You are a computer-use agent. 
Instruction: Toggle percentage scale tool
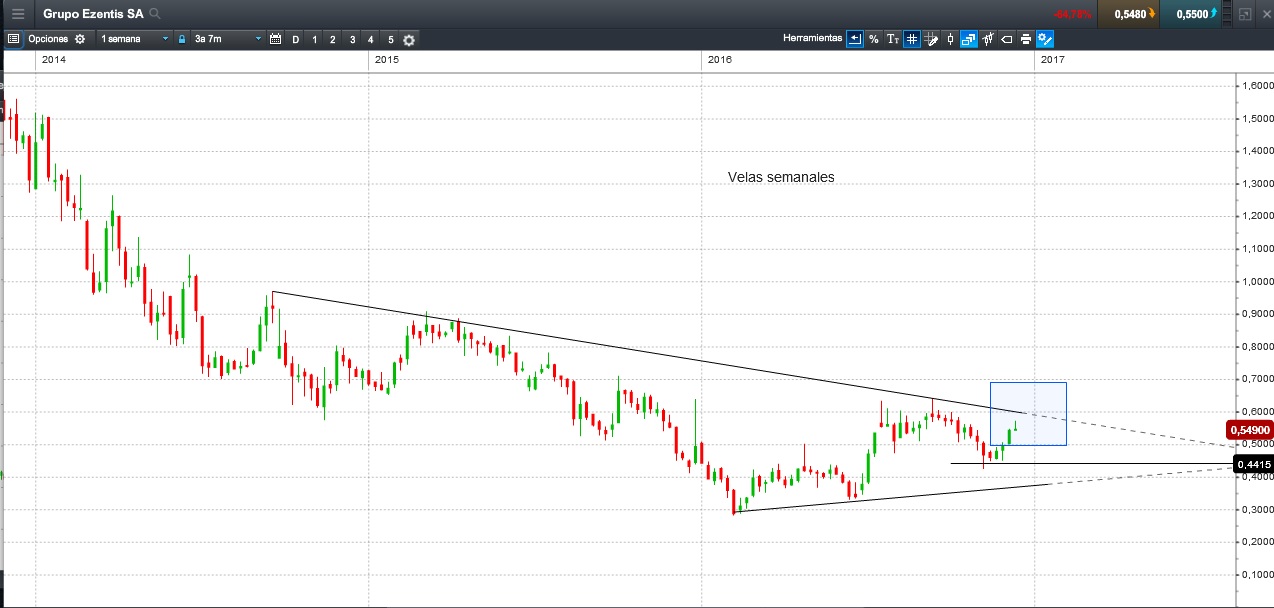tap(873, 39)
